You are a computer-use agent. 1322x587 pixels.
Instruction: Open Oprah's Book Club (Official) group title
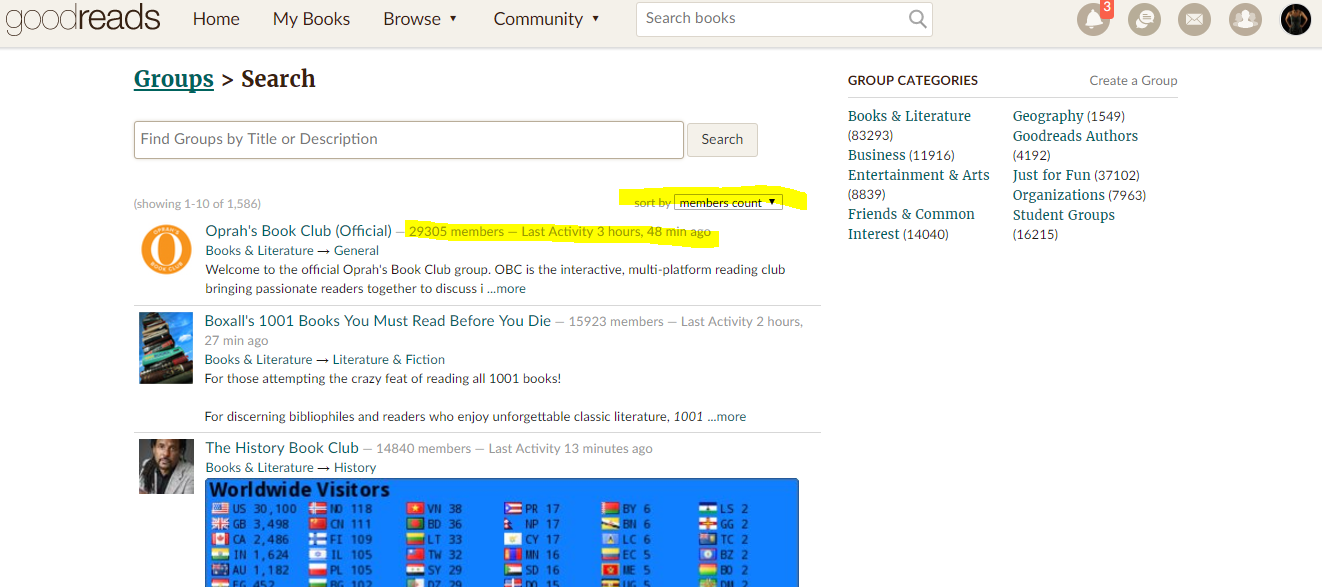[x=298, y=231]
